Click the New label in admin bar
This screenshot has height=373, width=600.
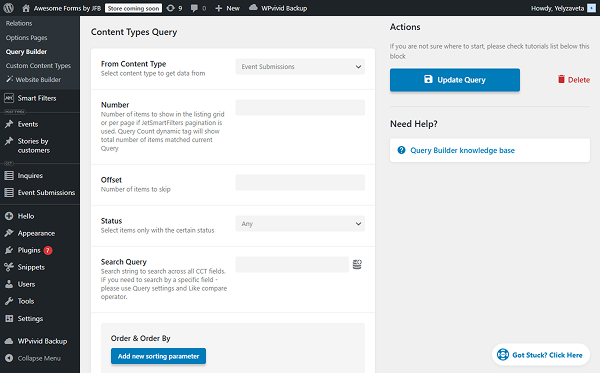233,8
